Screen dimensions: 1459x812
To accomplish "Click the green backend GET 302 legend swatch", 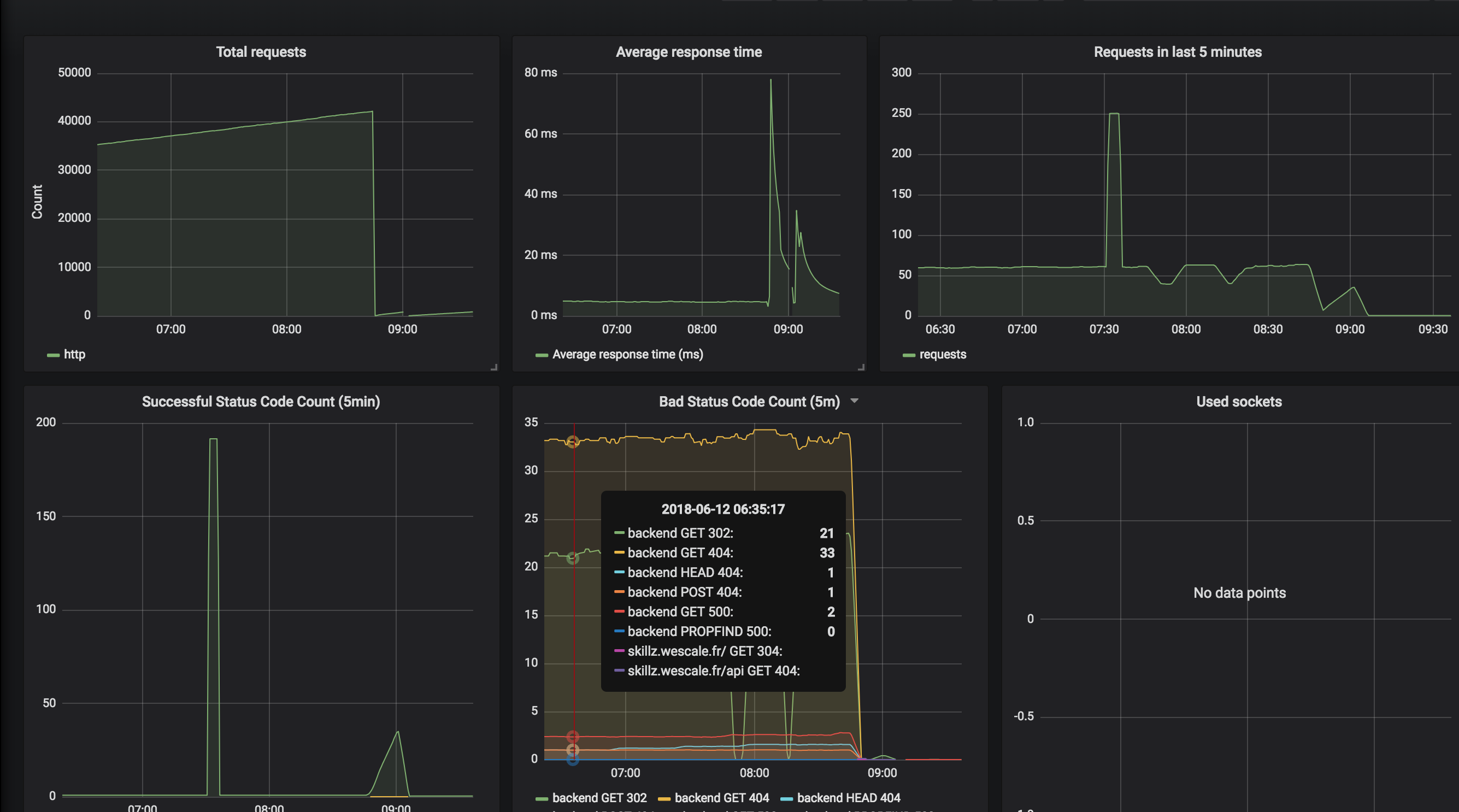I will coord(542,798).
